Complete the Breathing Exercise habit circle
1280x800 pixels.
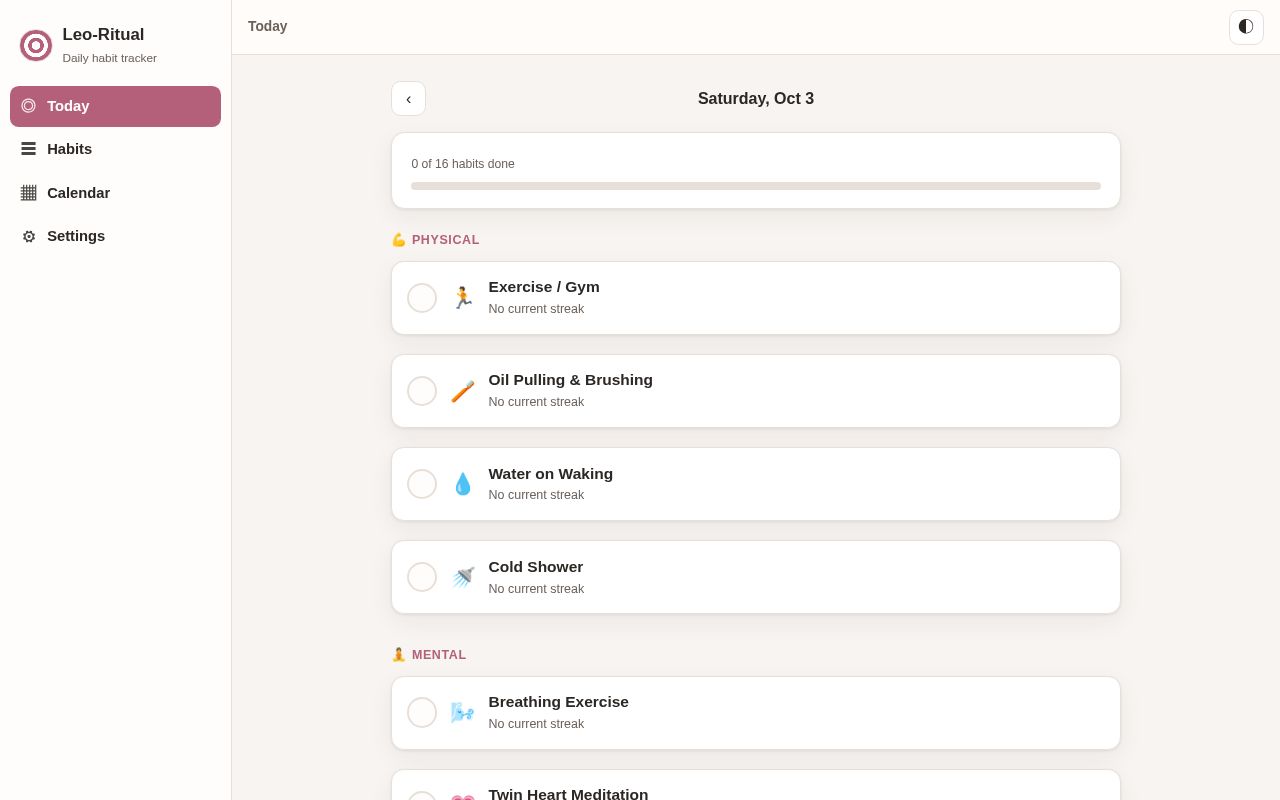click(422, 712)
